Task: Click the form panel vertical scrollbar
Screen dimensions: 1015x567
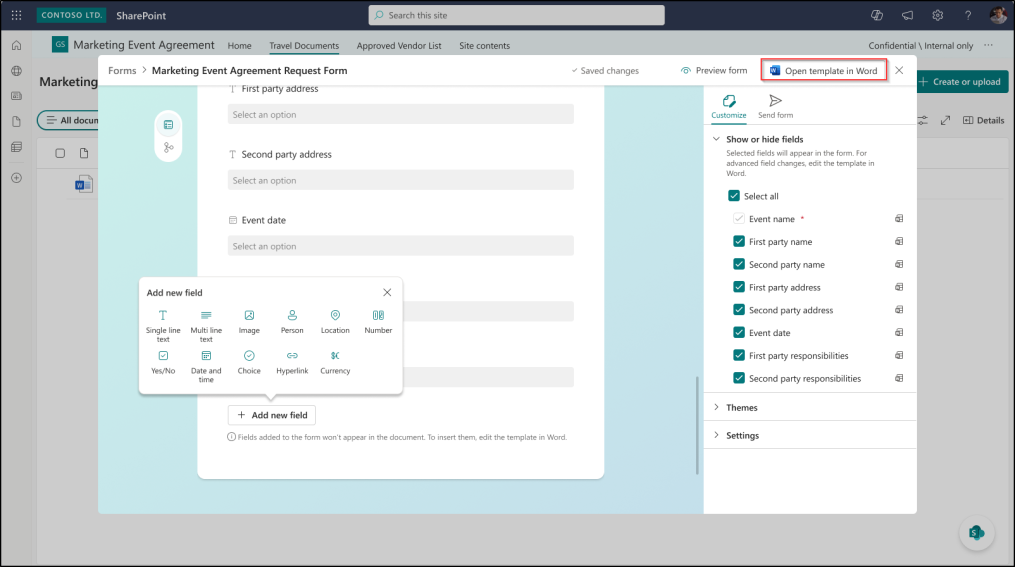Action: click(697, 425)
